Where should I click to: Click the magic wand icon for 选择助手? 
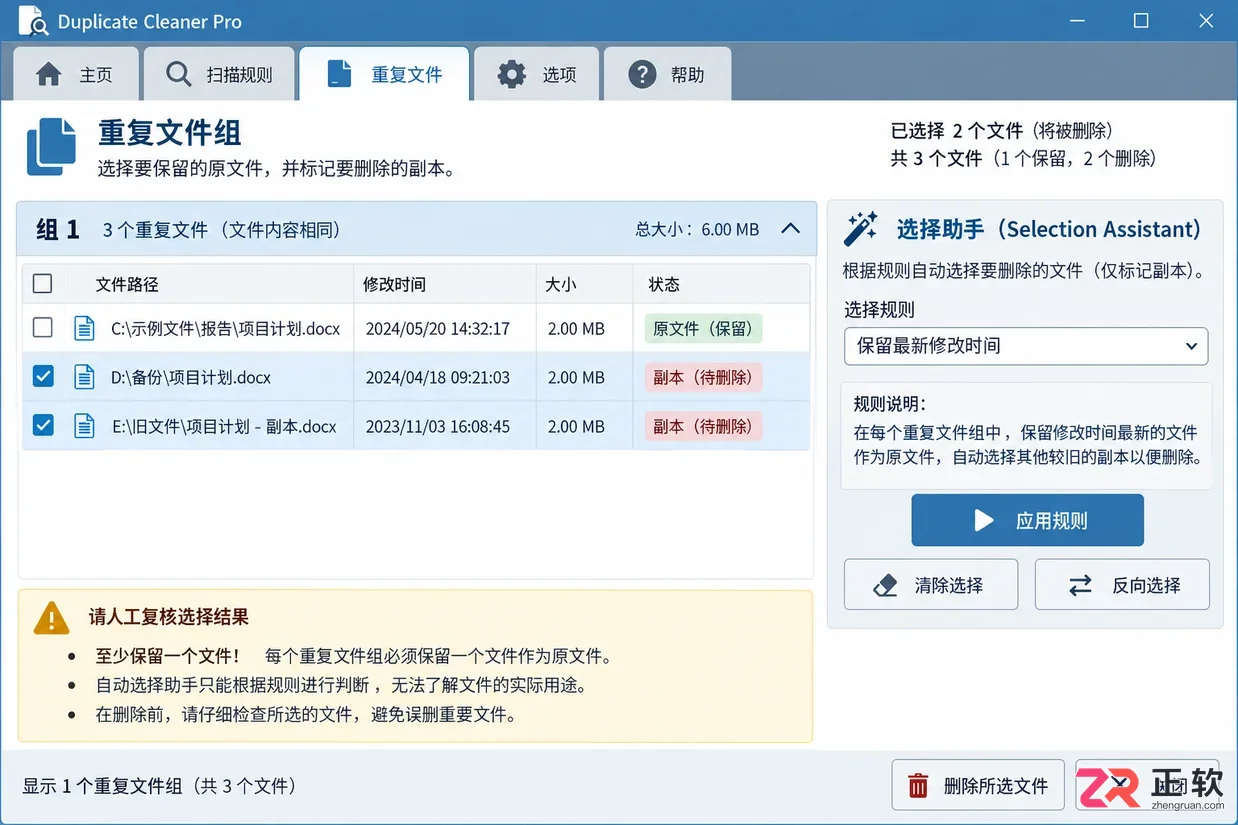(861, 229)
